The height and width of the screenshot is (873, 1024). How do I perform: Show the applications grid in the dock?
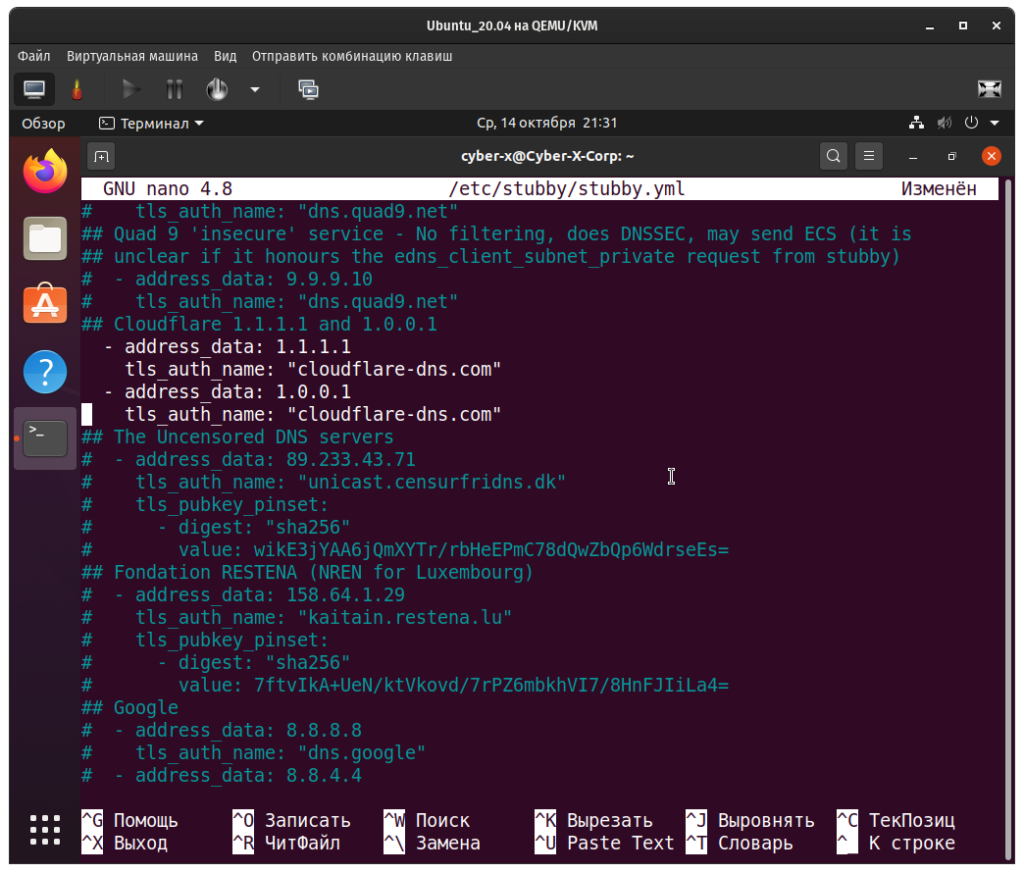pos(45,830)
